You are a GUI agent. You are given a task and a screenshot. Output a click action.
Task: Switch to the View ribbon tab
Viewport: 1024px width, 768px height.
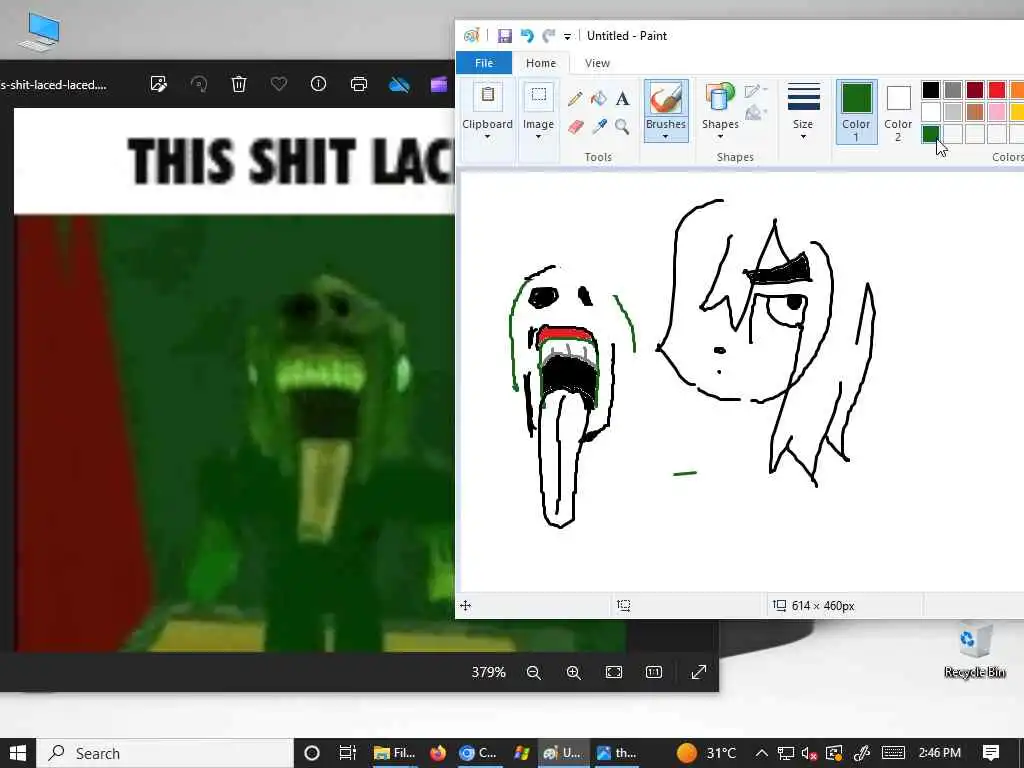(597, 63)
